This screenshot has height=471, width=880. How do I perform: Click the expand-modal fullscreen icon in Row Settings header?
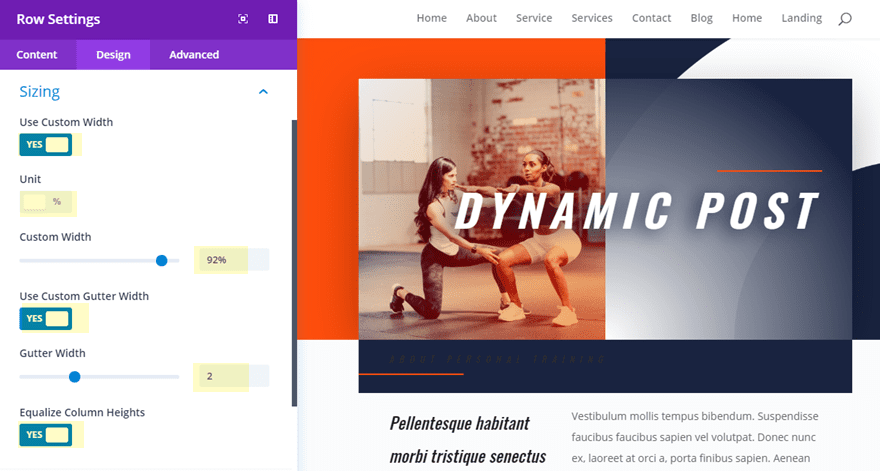click(x=243, y=19)
